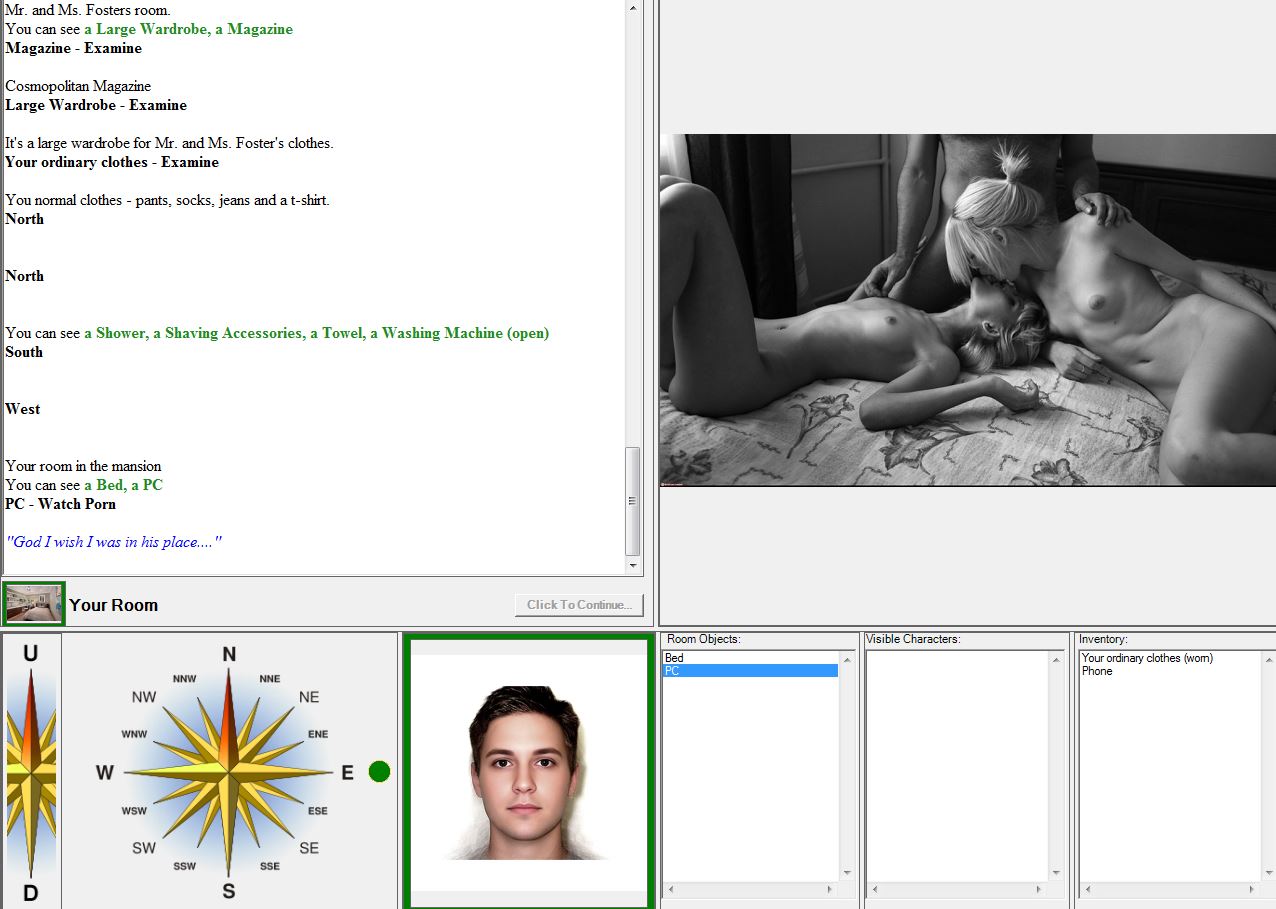Select the SW compass direction
1276x909 pixels.
point(144,848)
